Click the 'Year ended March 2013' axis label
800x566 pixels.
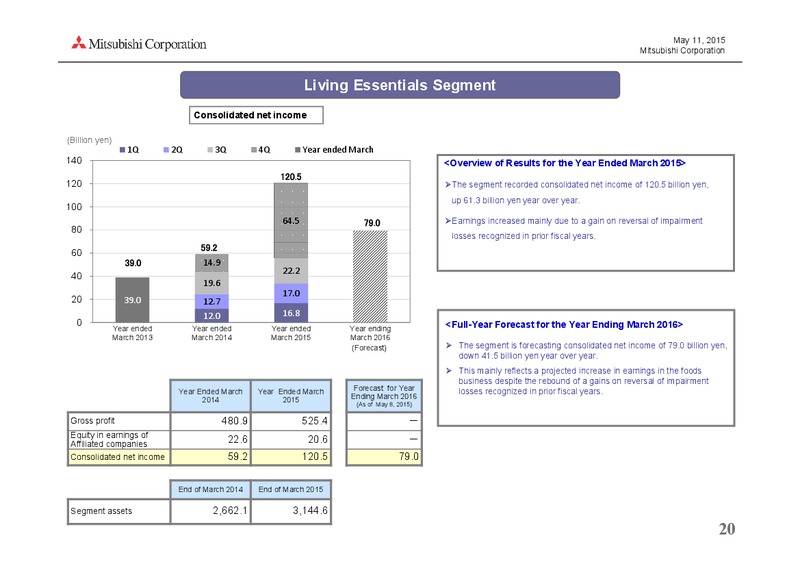pos(132,333)
